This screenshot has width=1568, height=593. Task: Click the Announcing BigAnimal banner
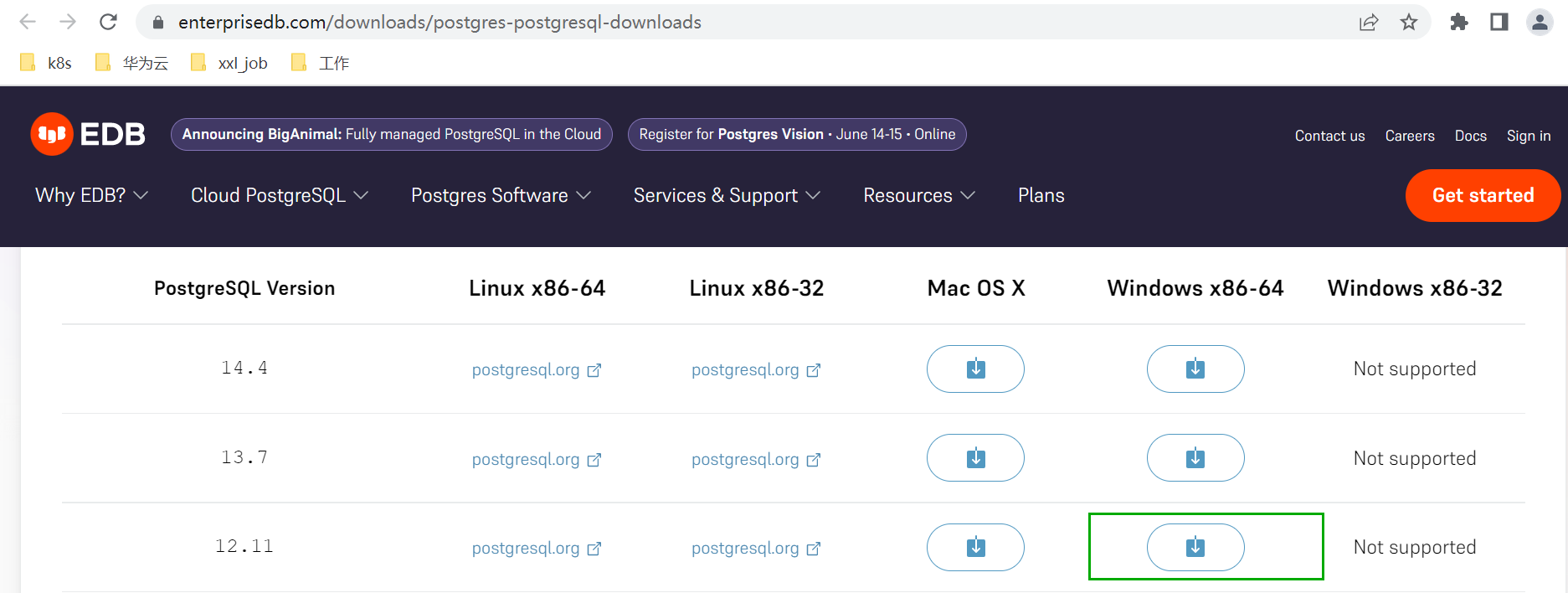point(391,134)
